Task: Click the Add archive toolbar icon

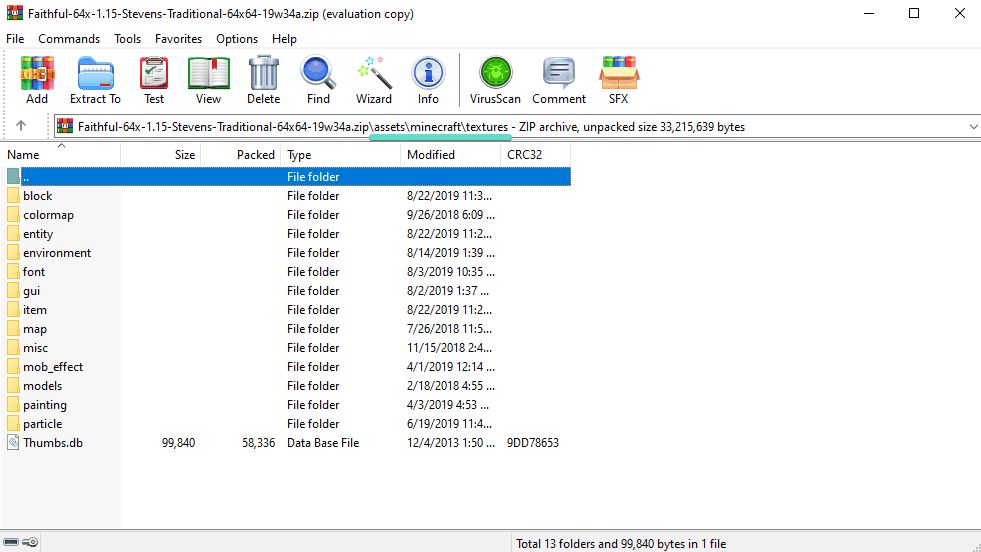Action: [37, 74]
